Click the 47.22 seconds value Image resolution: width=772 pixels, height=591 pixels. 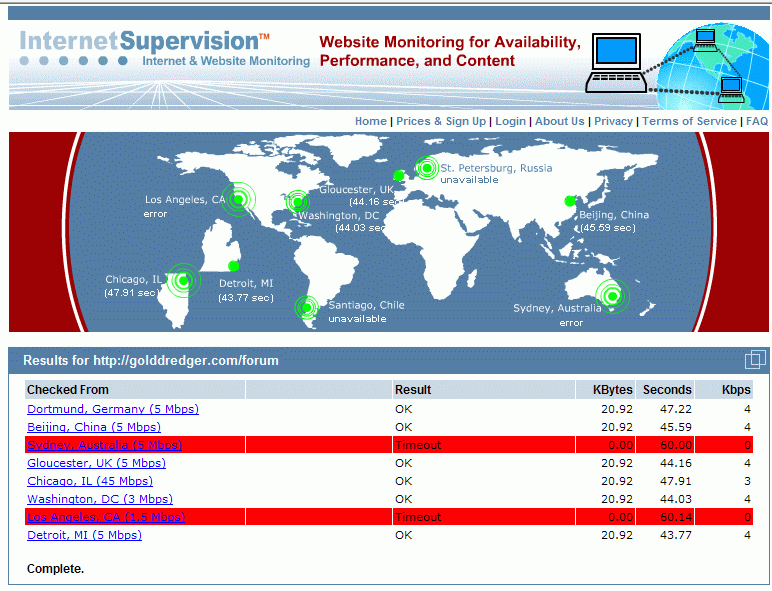(x=676, y=409)
